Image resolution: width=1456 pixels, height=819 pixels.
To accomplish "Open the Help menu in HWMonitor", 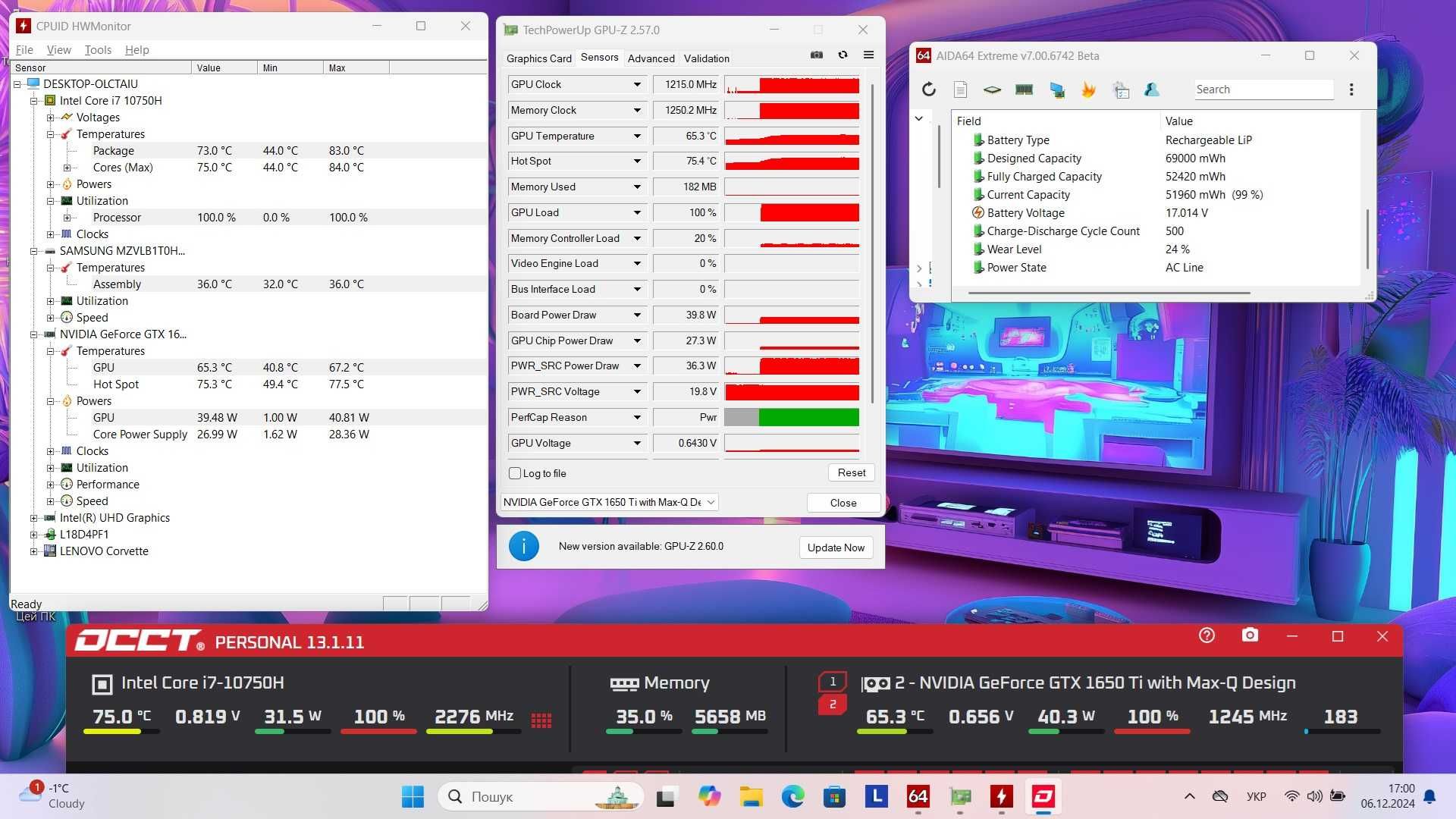I will pyautogui.click(x=136, y=49).
